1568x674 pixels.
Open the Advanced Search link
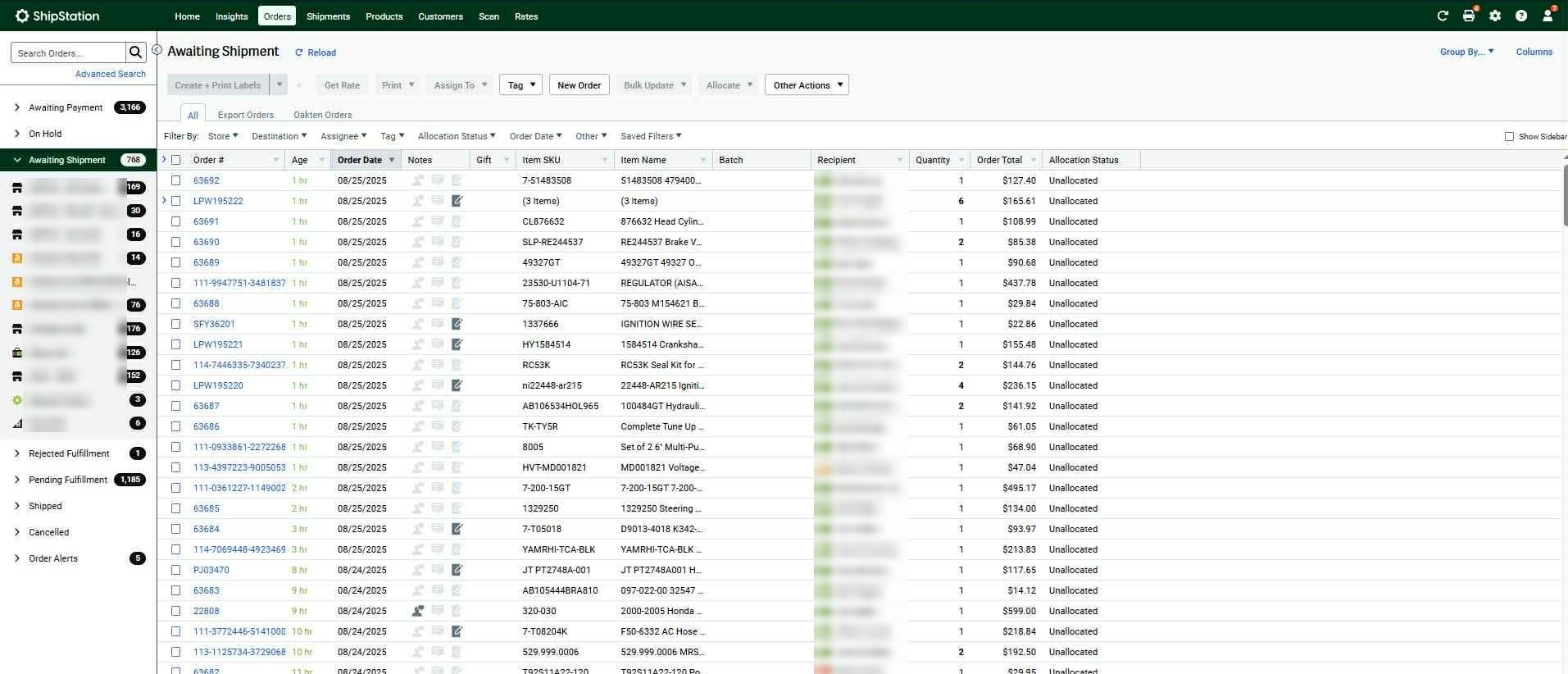click(x=111, y=74)
